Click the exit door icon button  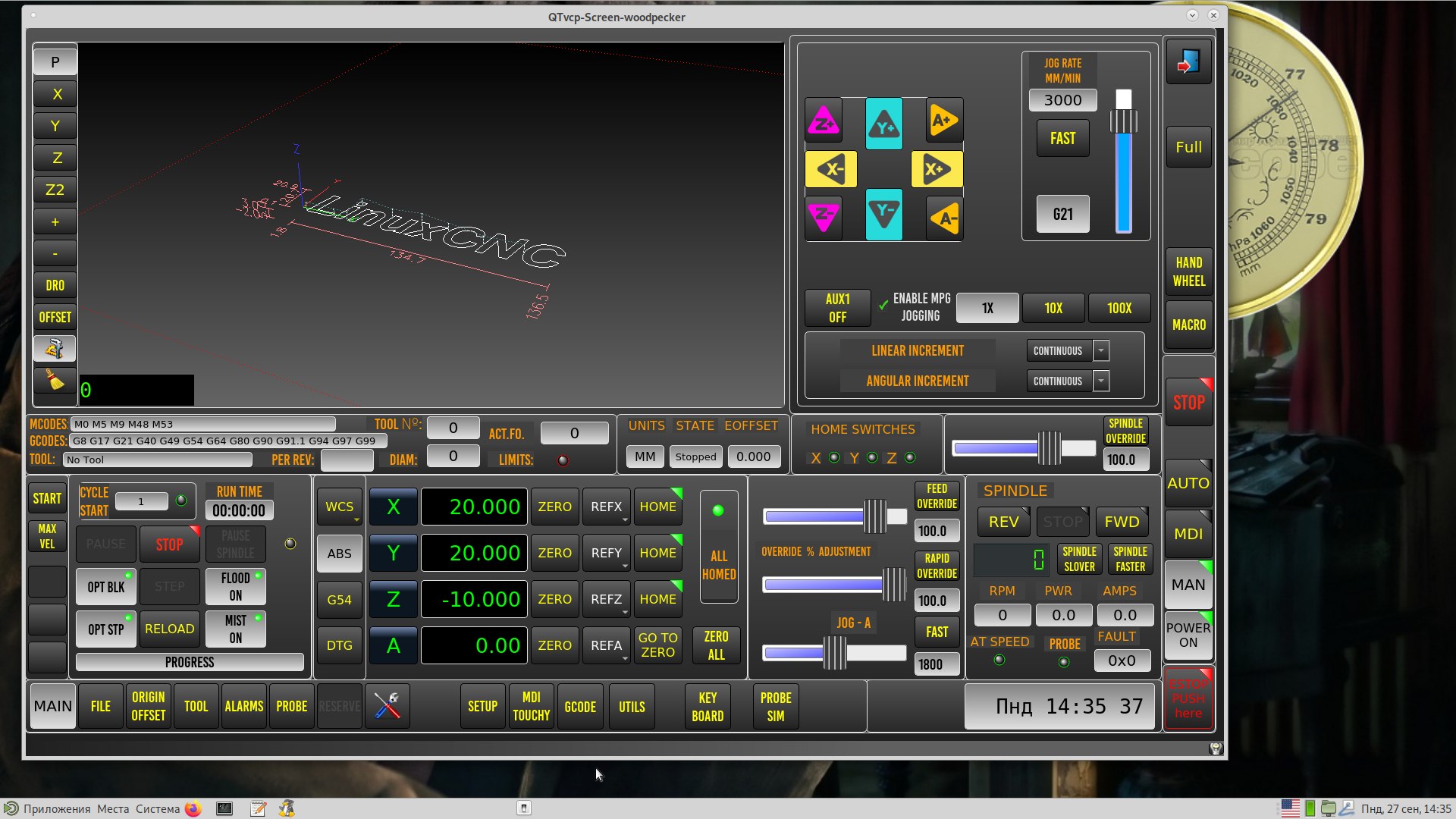pyautogui.click(x=1188, y=62)
